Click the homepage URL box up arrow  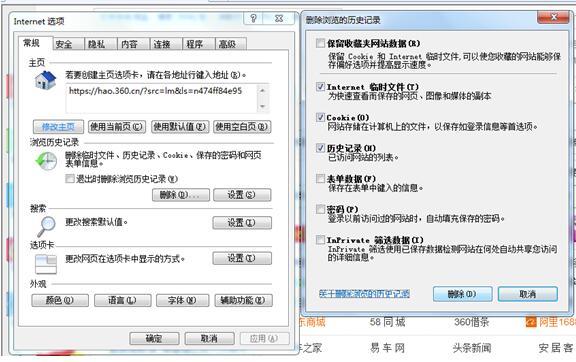[x=262, y=90]
